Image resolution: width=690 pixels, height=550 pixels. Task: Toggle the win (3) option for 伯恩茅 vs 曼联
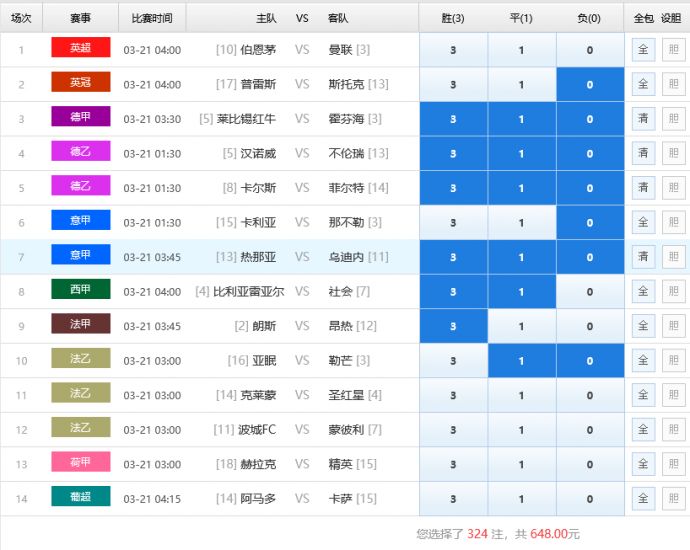point(453,50)
